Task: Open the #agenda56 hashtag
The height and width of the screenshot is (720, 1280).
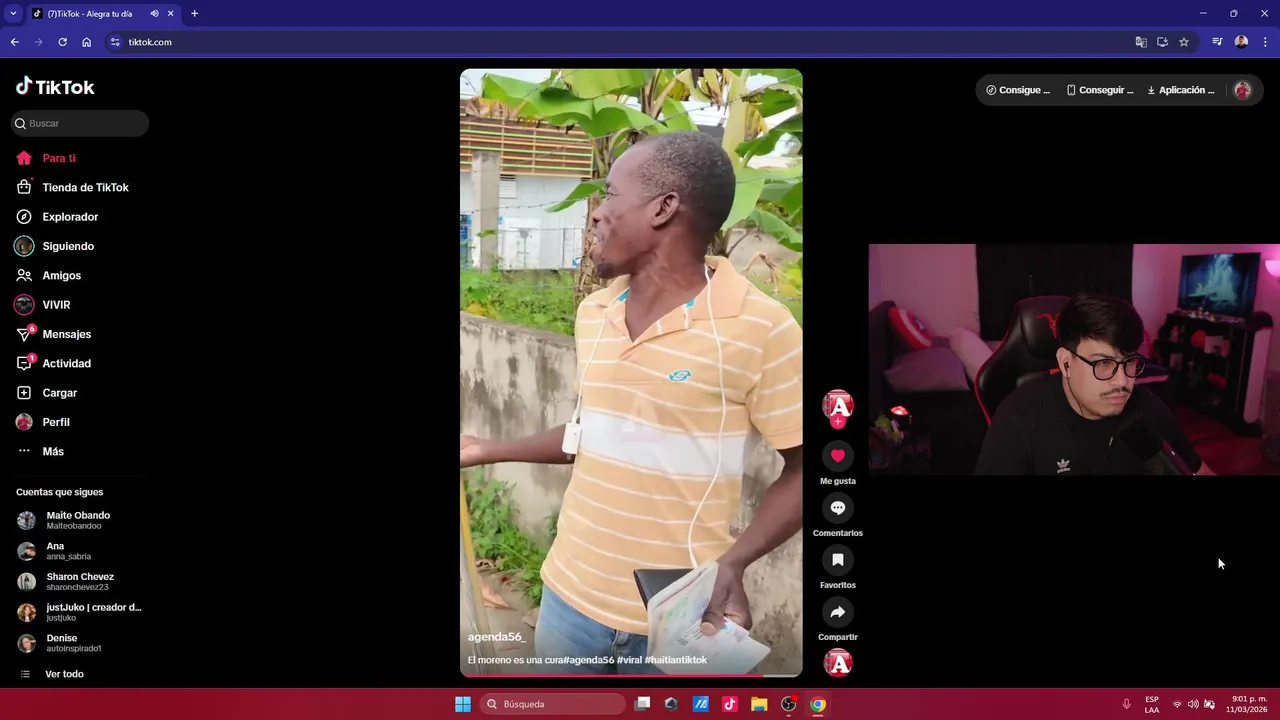Action: [588, 660]
